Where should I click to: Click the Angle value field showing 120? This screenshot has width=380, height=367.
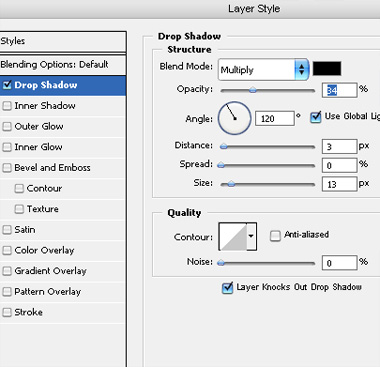click(275, 119)
